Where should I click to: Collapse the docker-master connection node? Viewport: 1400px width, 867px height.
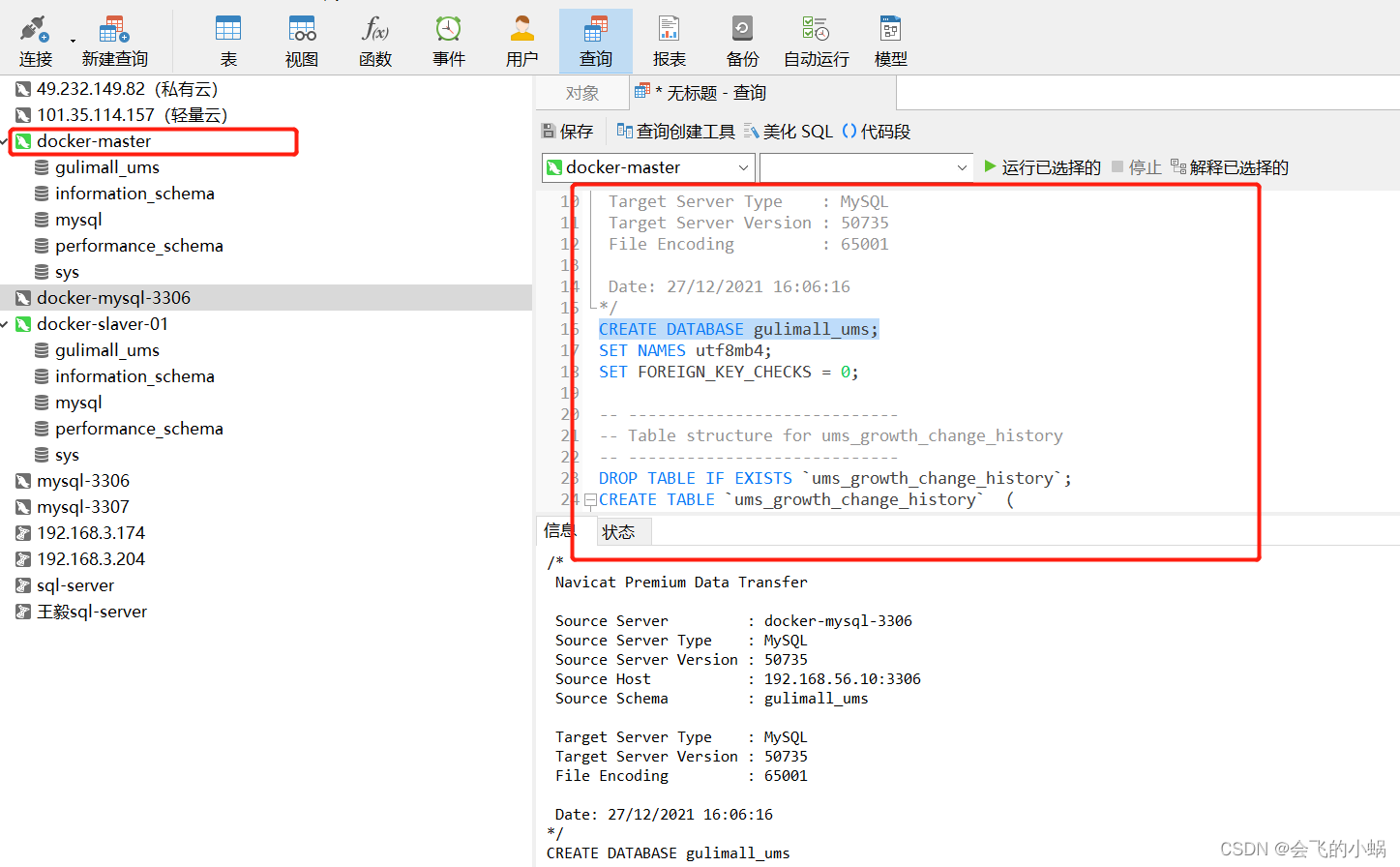(x=4, y=141)
